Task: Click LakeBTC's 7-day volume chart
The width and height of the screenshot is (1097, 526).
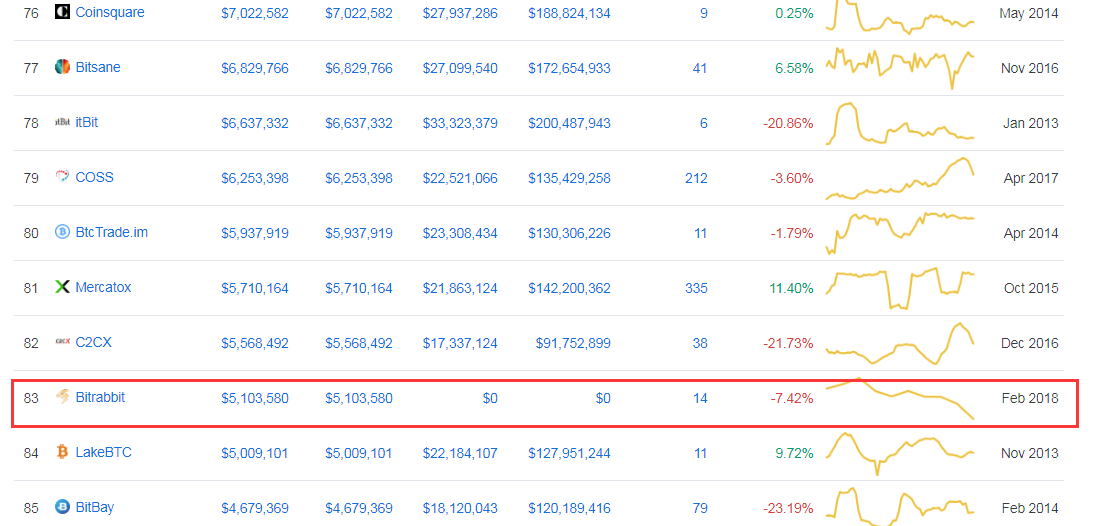Action: pyautogui.click(x=900, y=453)
